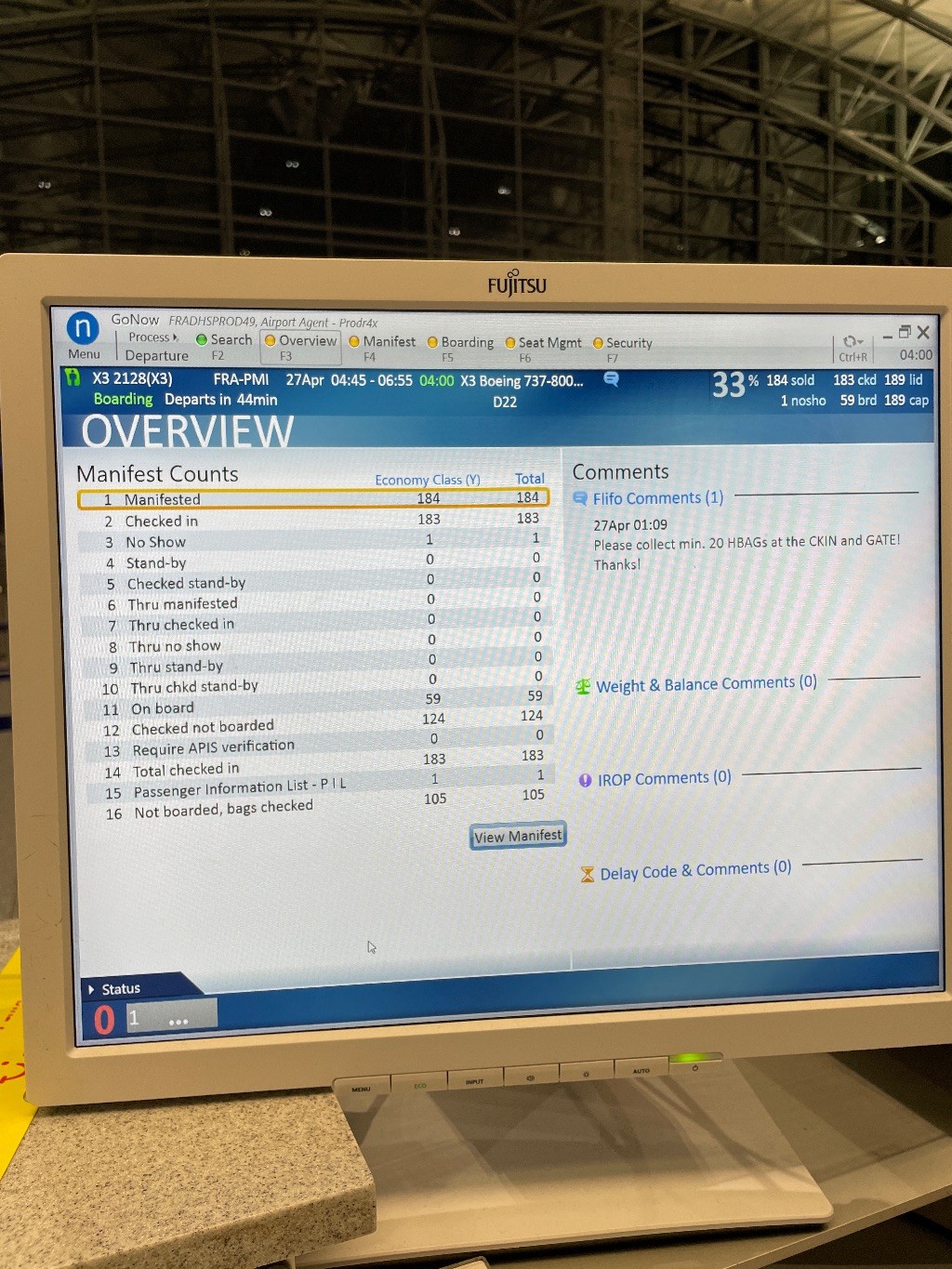The image size is (952, 1269).
Task: Open the Flifo Comments (1) link
Action: pos(657,498)
